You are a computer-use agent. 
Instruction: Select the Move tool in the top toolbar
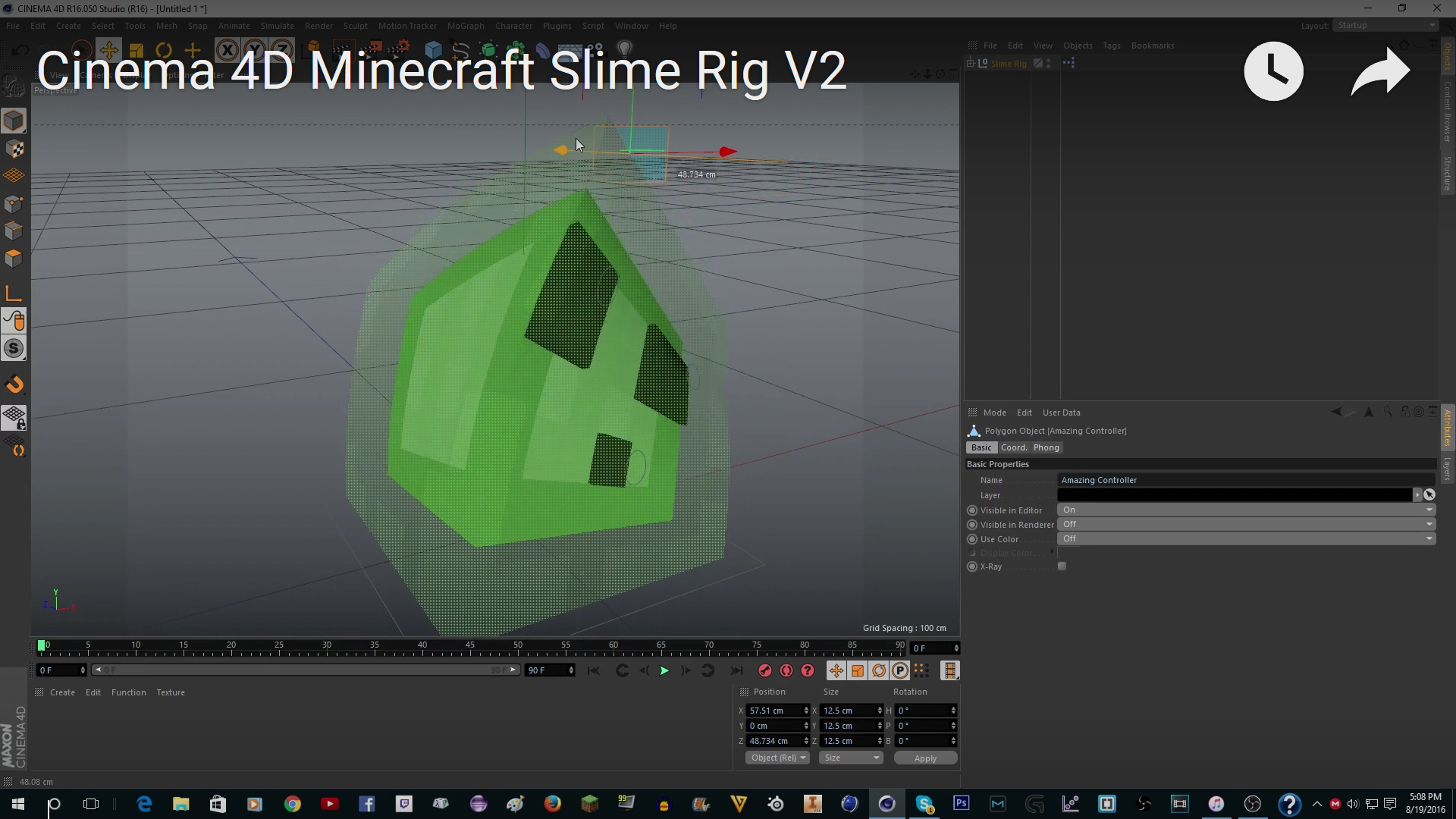(108, 51)
